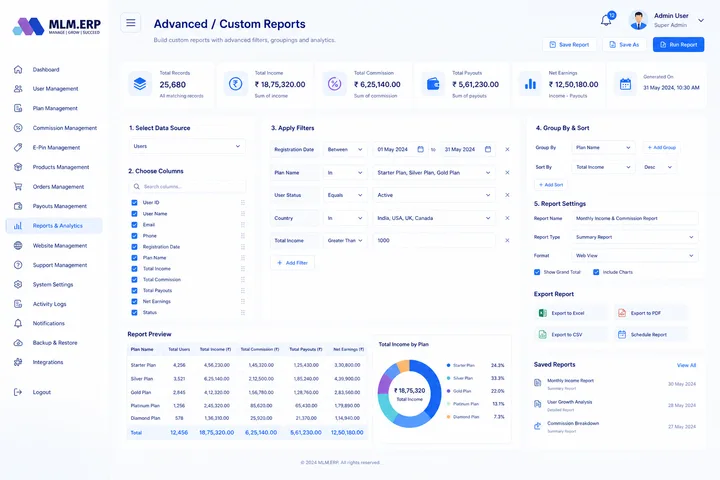This screenshot has height=480, width=720.
Task: Open the Group By Plan Name dropdown
Action: click(x=603, y=147)
